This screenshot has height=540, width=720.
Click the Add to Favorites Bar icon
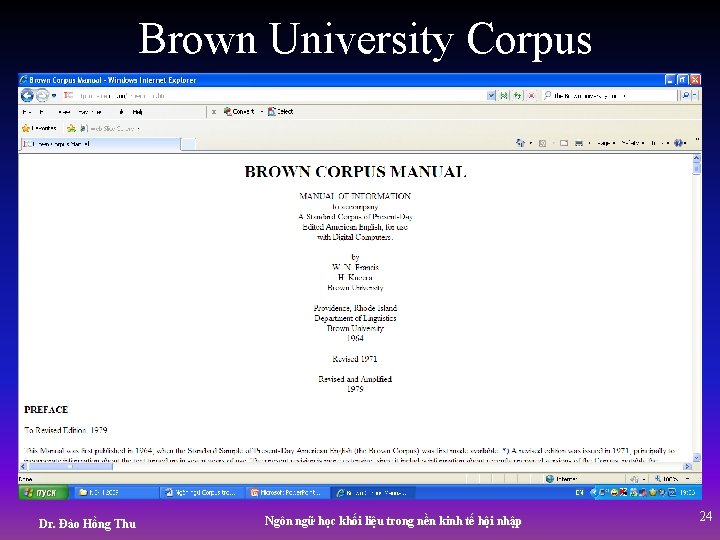point(71,128)
